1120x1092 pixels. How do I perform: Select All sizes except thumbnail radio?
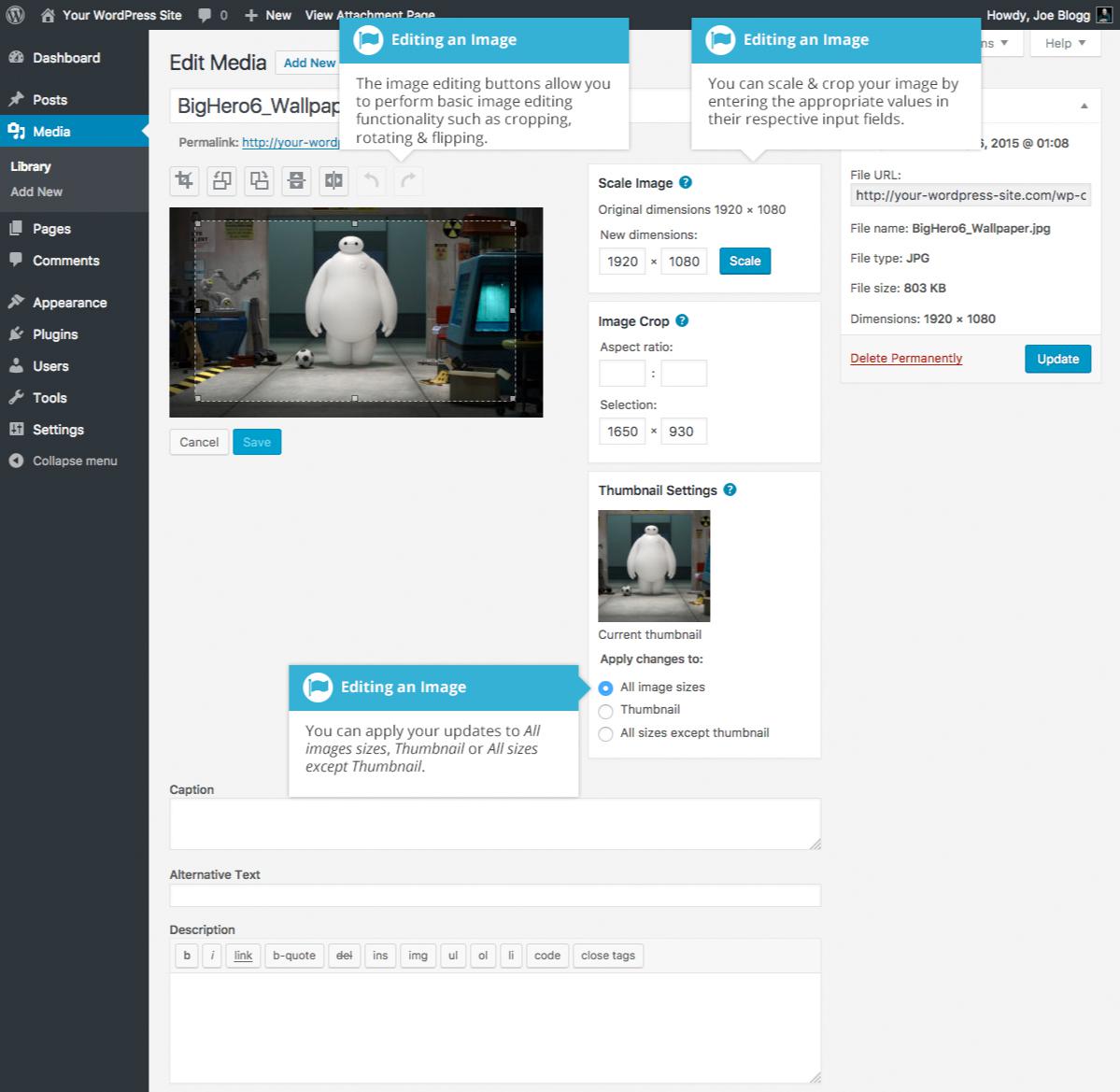[605, 734]
